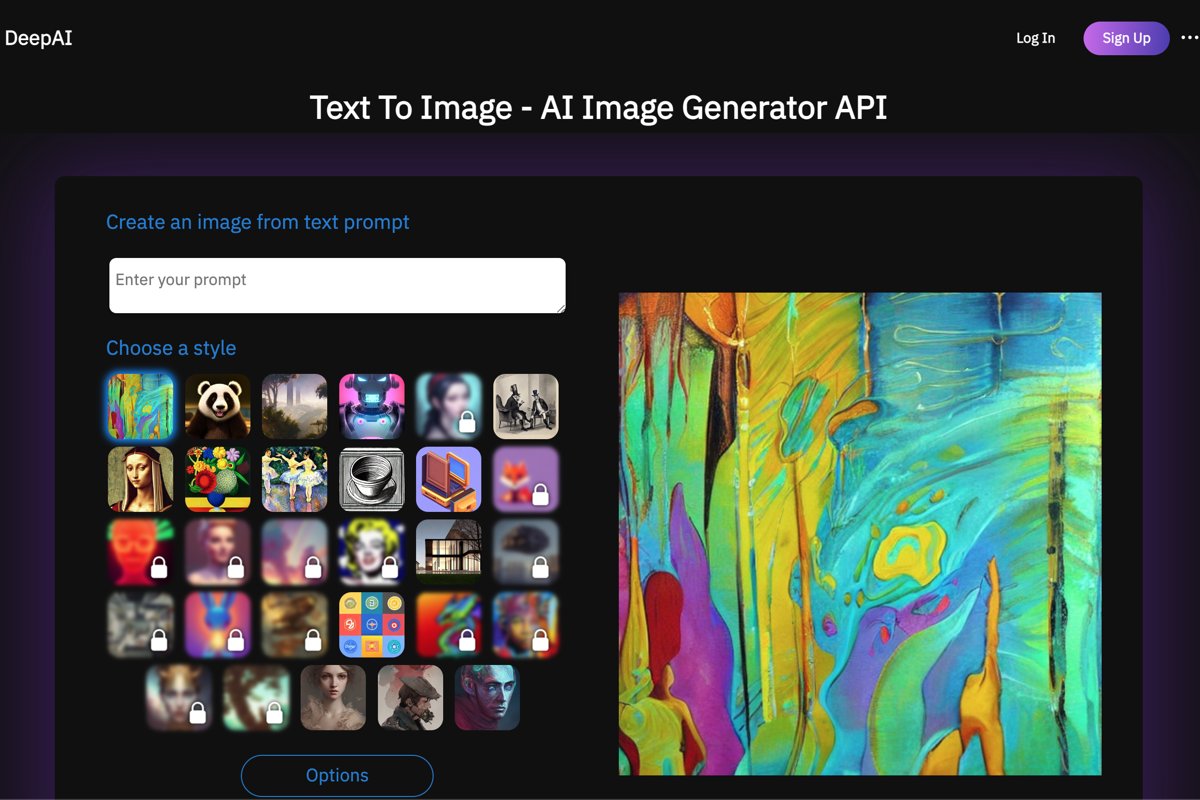Select the nine app icons grid style
This screenshot has width=1200, height=800.
[x=372, y=626]
